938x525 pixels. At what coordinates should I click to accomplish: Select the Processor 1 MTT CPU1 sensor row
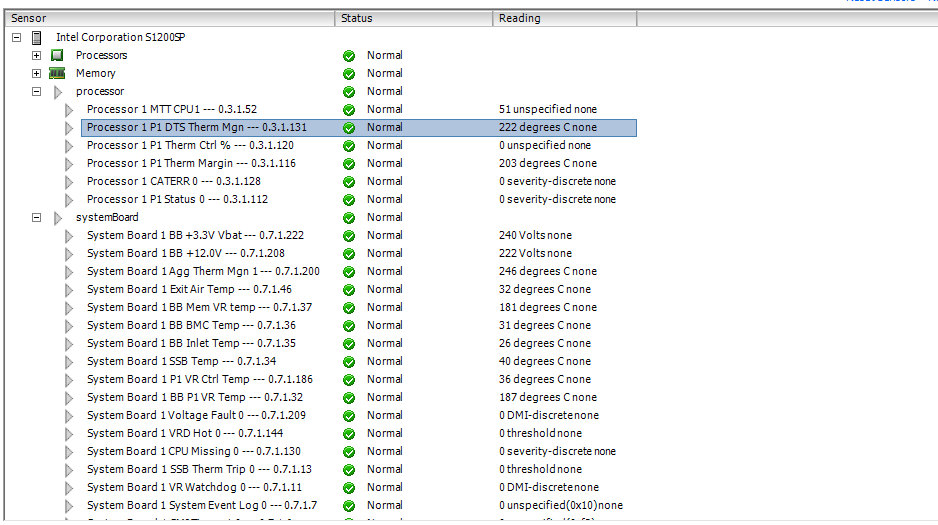pyautogui.click(x=172, y=109)
